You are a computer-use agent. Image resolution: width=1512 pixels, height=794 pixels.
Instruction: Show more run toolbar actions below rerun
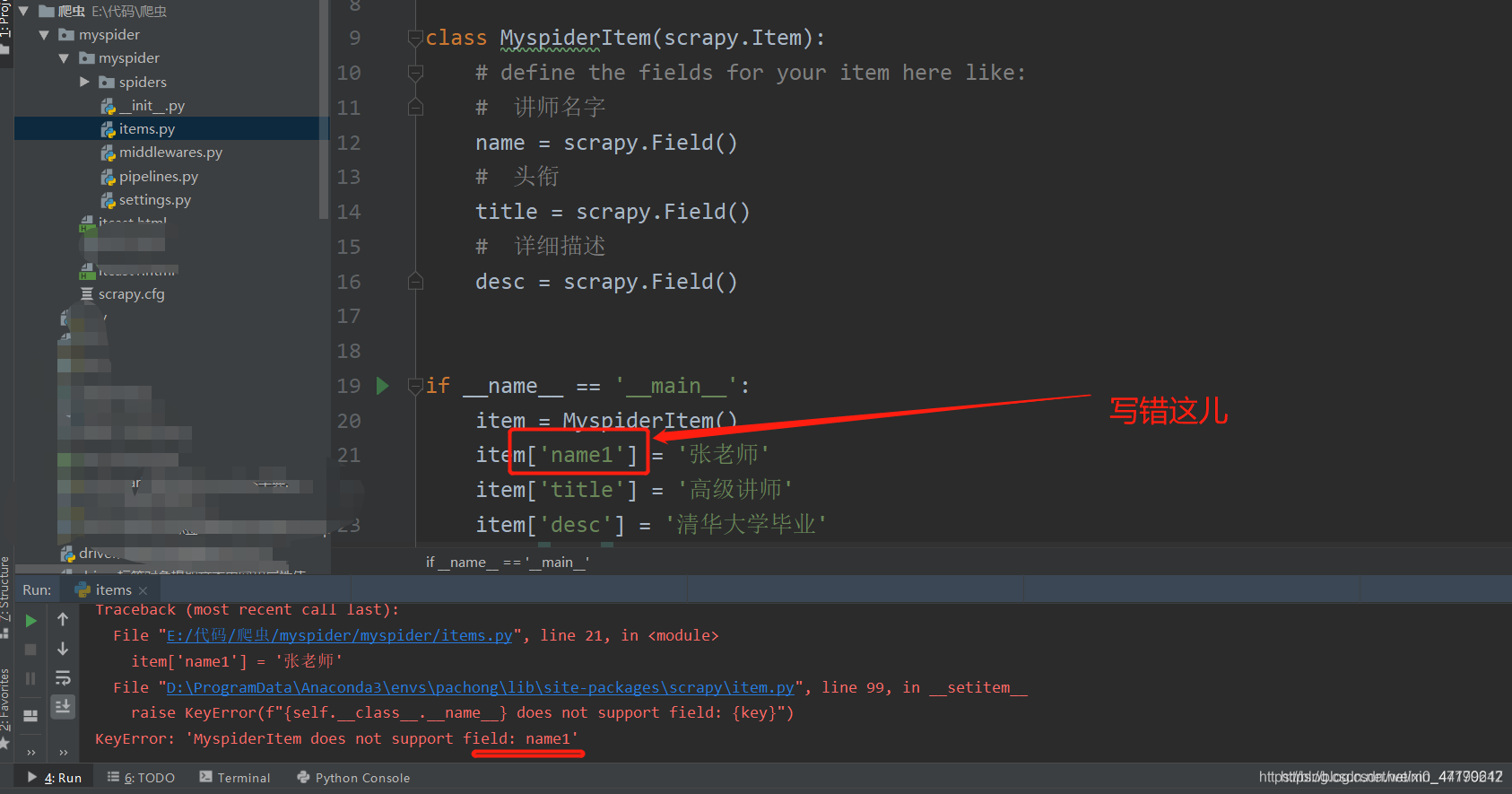[31, 752]
